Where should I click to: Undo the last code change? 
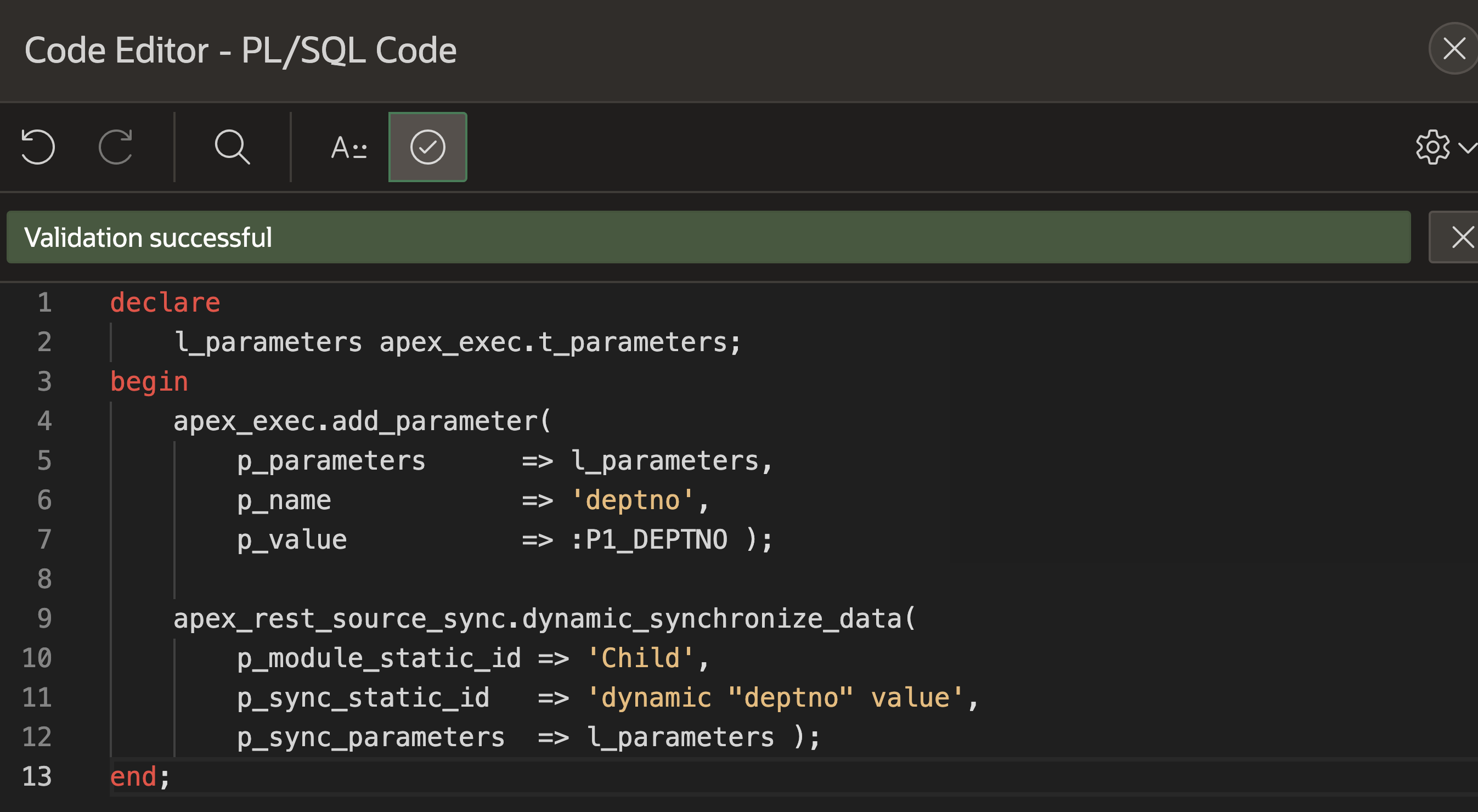tap(37, 147)
